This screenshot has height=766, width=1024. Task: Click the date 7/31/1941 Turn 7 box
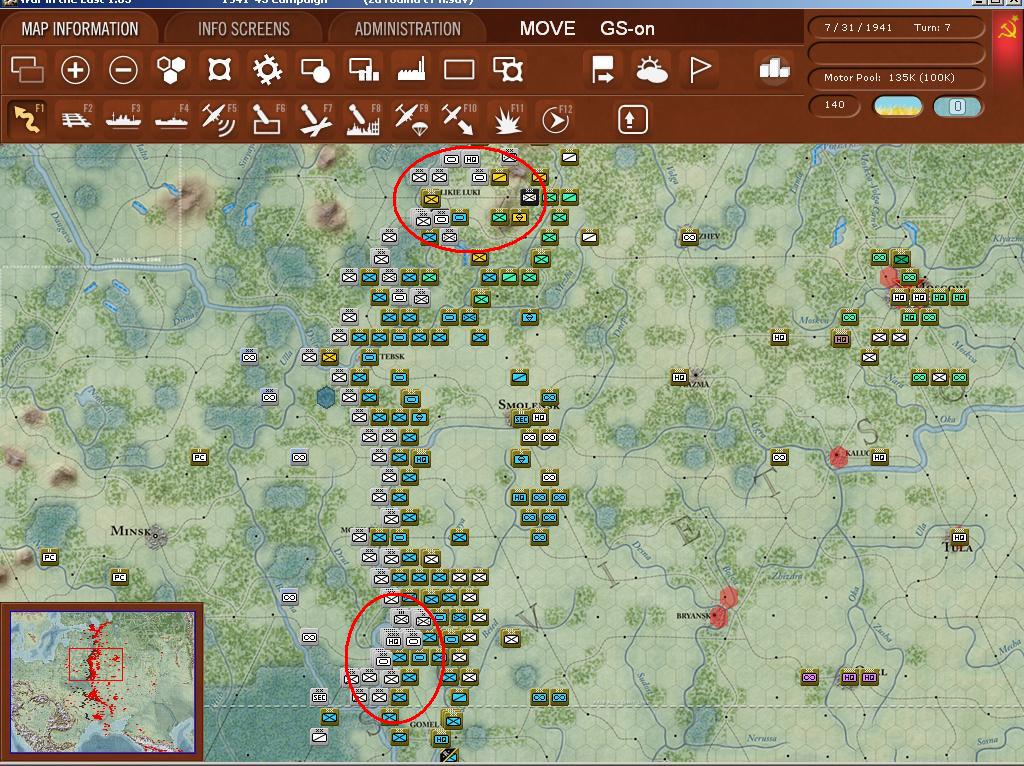tap(896, 28)
